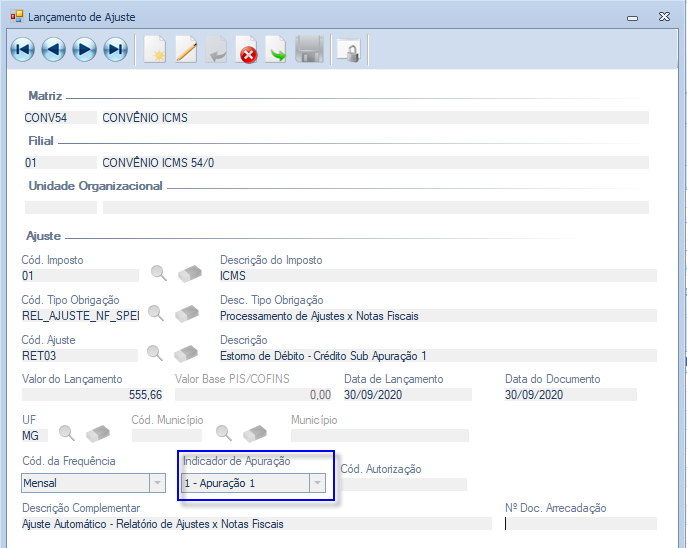687x548 pixels.
Task: Click the REL_AJUSTE_NF_SPEI field
Action: (x=81, y=316)
